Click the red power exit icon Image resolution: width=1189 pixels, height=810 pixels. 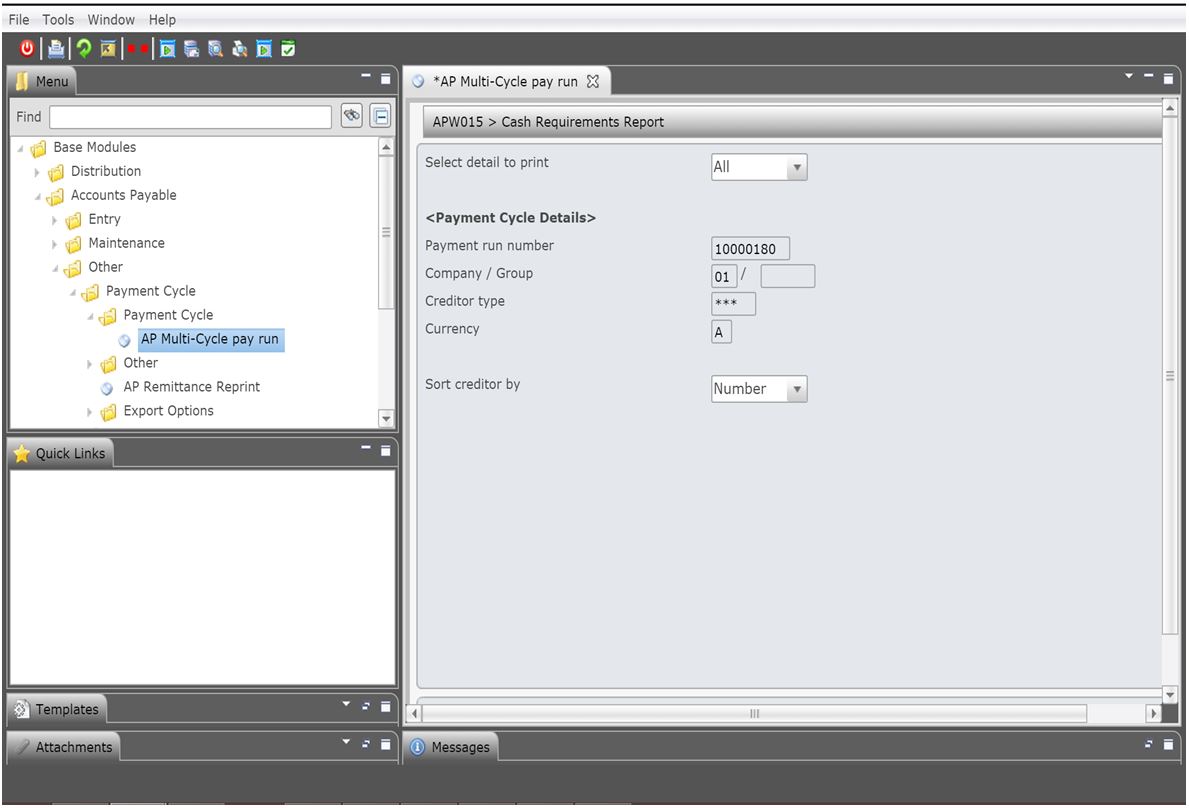27,49
